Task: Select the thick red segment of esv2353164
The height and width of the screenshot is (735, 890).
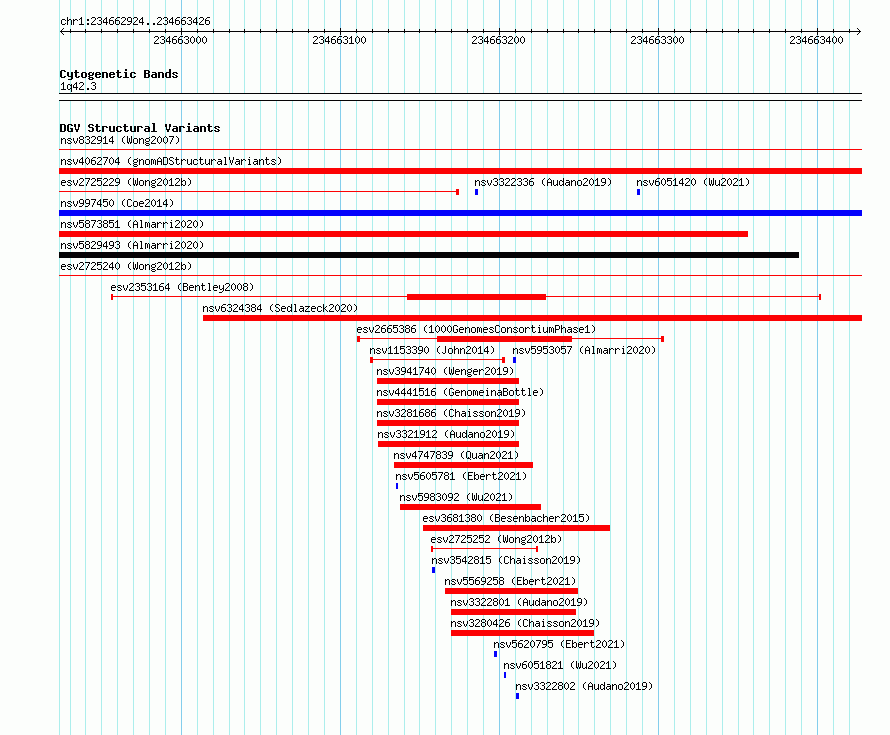Action: pyautogui.click(x=476, y=297)
